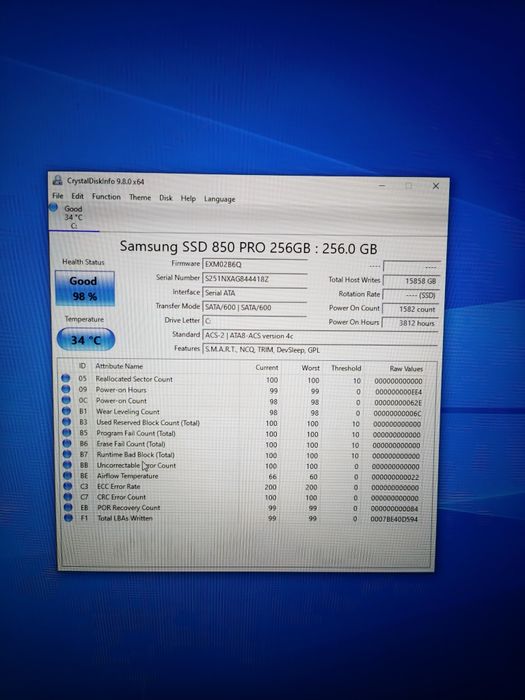Click the status dot beside ECC Error Rate
The image size is (525, 700).
[67, 486]
